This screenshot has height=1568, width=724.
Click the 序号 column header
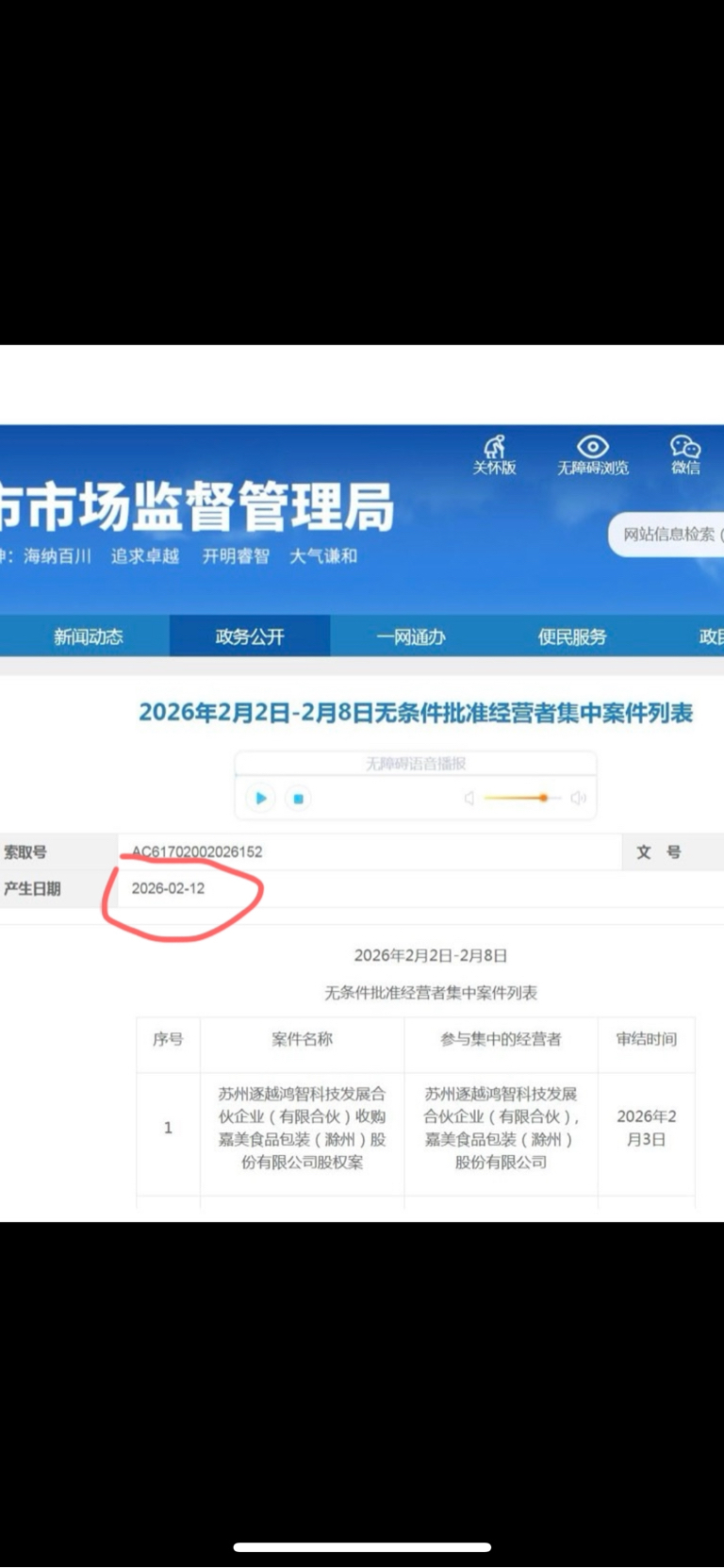click(x=168, y=1039)
